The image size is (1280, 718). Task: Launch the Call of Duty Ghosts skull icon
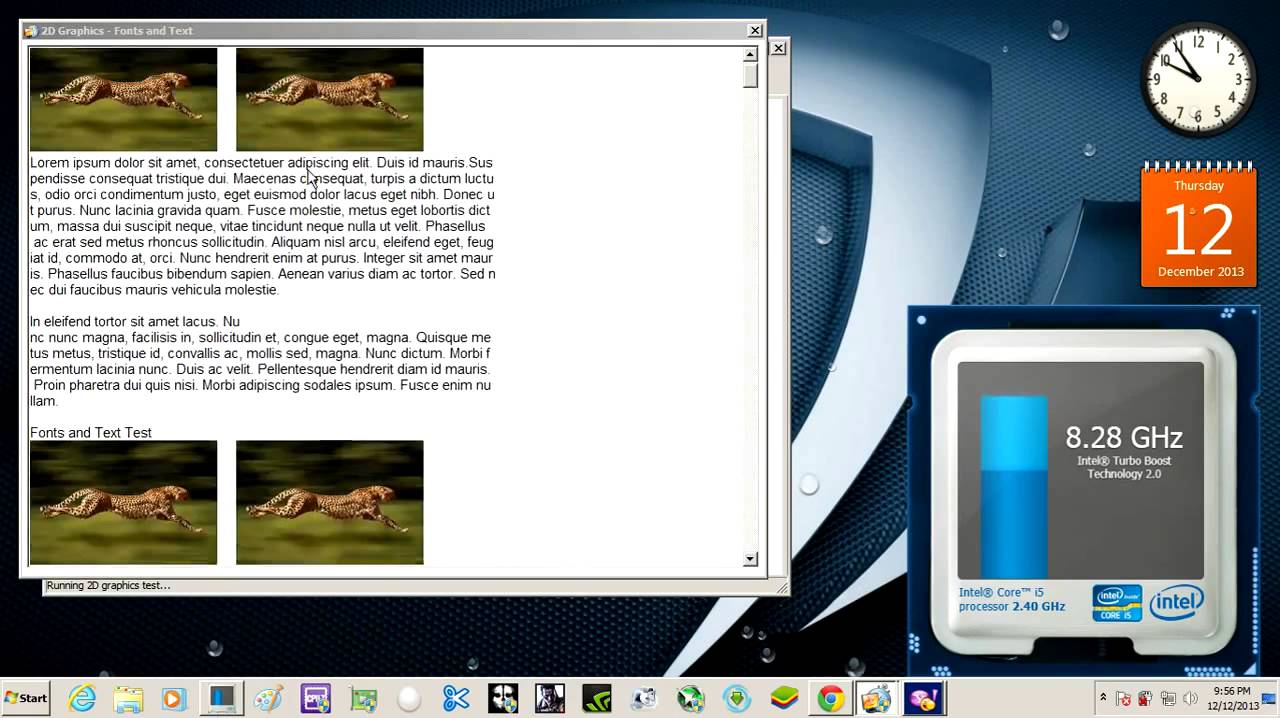point(503,698)
